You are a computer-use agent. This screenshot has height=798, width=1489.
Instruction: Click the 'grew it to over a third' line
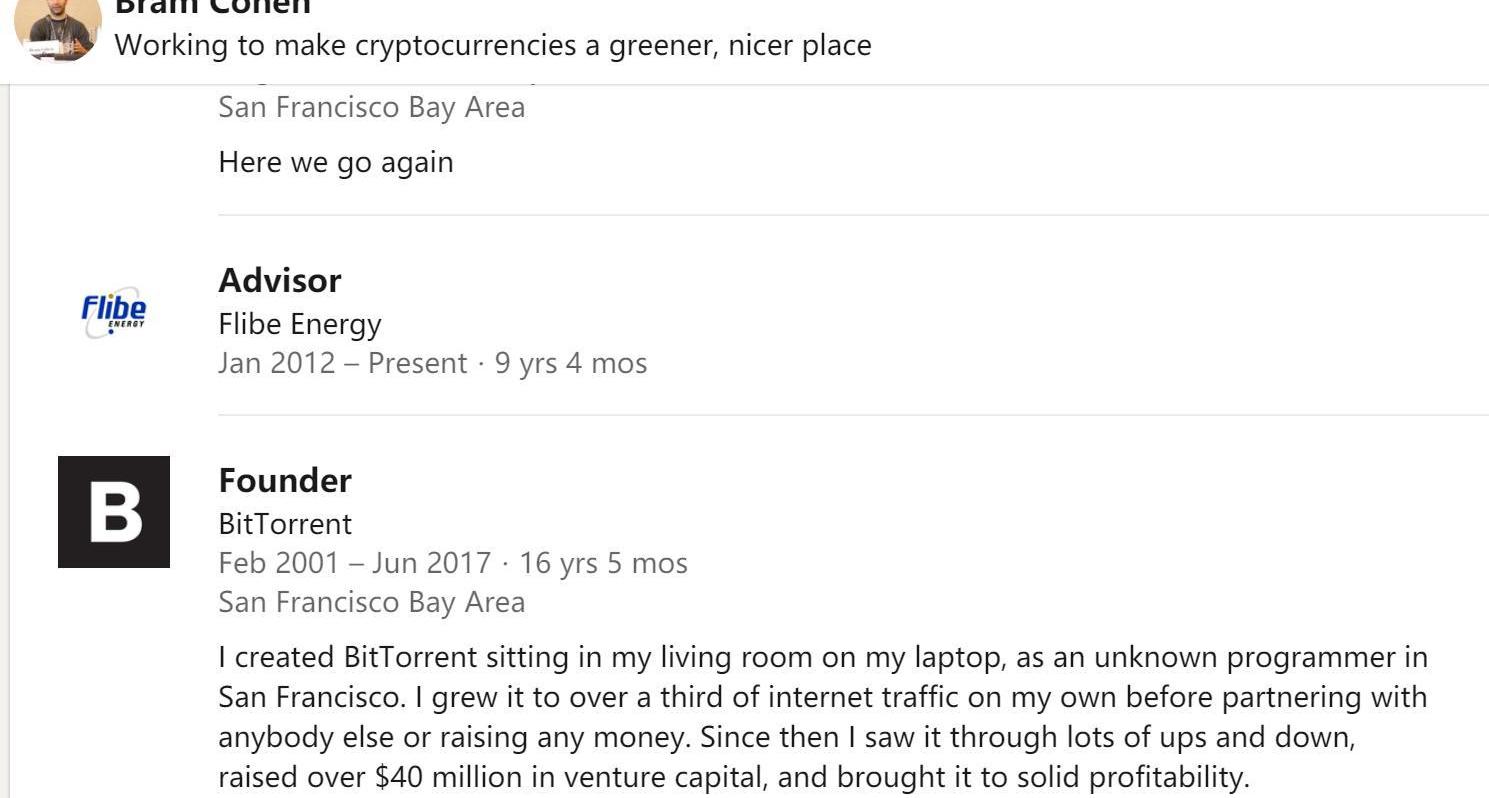tap(822, 697)
